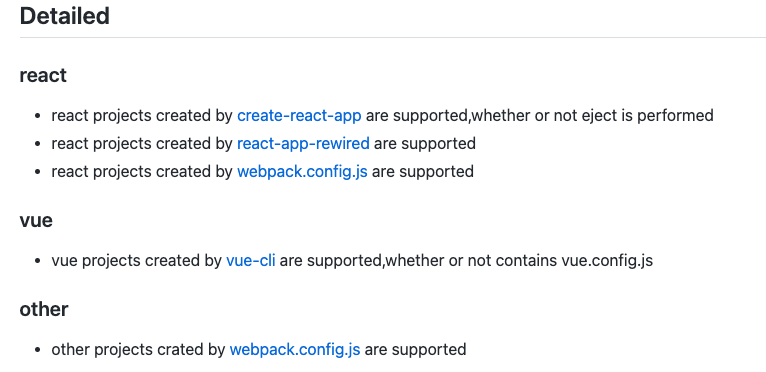Click the vue subsection heading

pos(36,220)
